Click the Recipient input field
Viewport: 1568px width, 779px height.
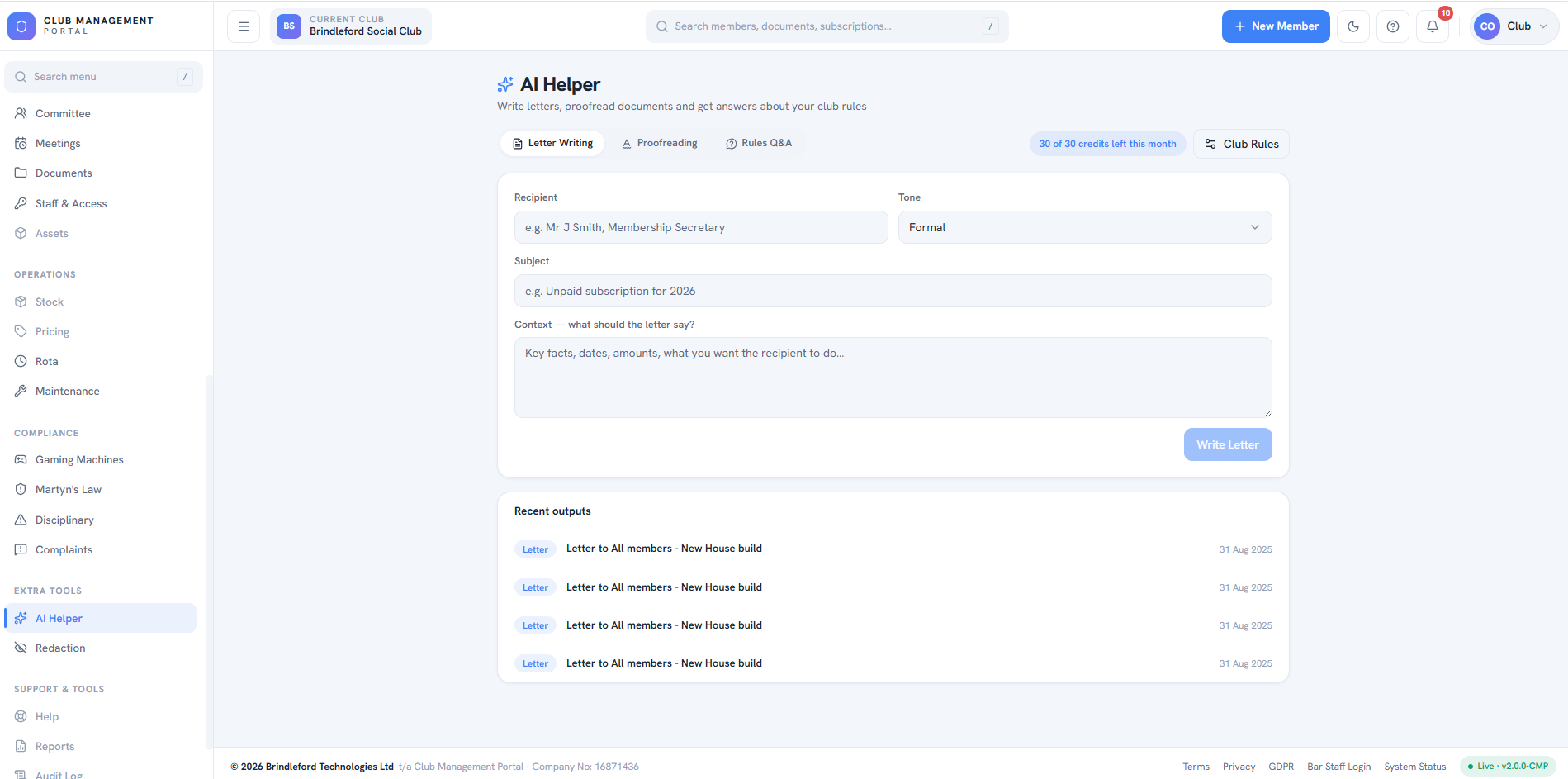[701, 227]
